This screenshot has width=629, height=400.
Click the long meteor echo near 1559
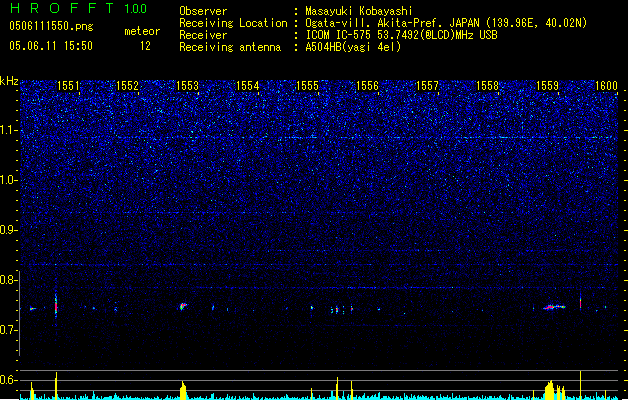click(x=554, y=307)
